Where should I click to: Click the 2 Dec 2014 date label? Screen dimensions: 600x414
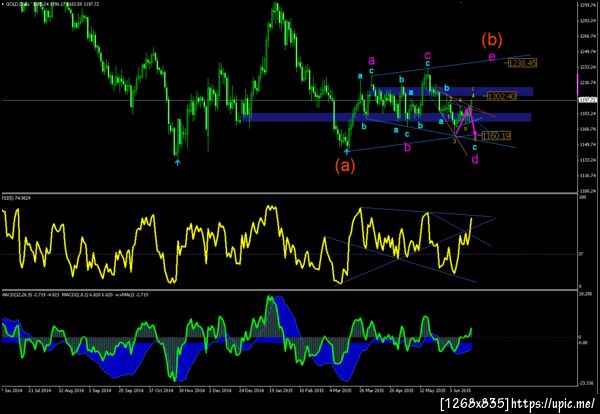click(221, 391)
